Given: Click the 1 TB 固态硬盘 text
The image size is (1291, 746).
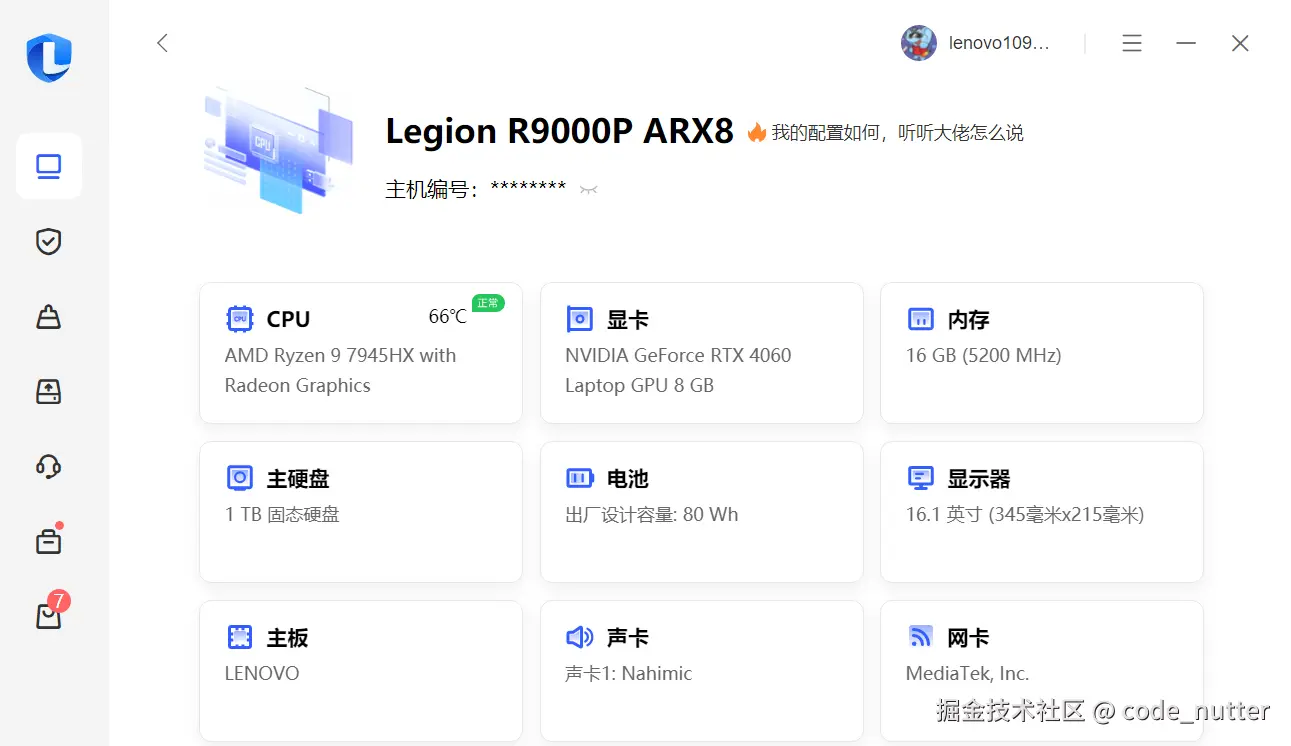Looking at the screenshot, I should pyautogui.click(x=282, y=514).
